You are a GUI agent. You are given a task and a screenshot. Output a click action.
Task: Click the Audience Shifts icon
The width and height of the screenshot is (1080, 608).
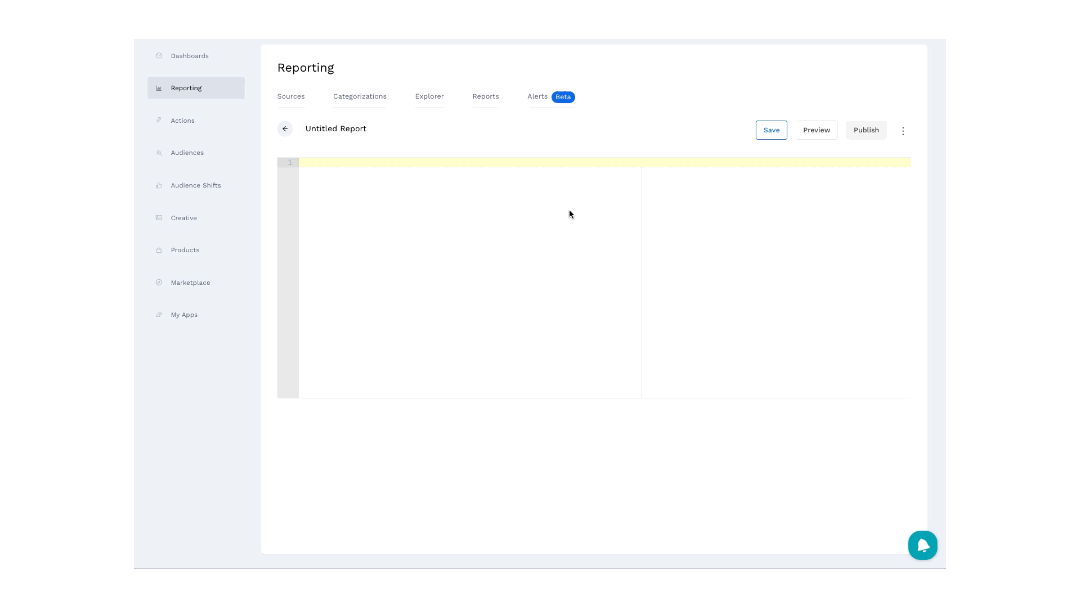[x=158, y=185]
